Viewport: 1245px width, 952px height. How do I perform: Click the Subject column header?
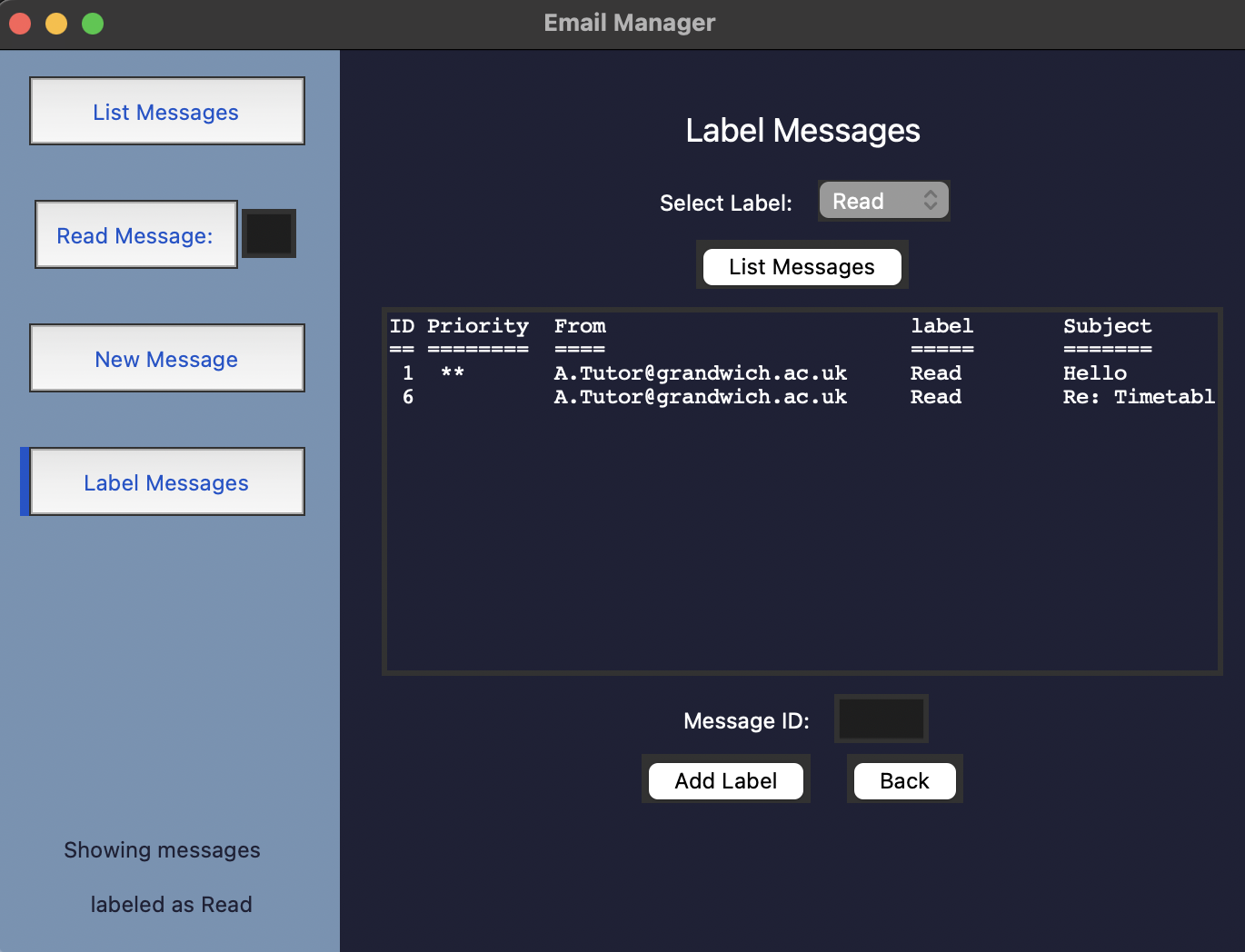[1107, 326]
